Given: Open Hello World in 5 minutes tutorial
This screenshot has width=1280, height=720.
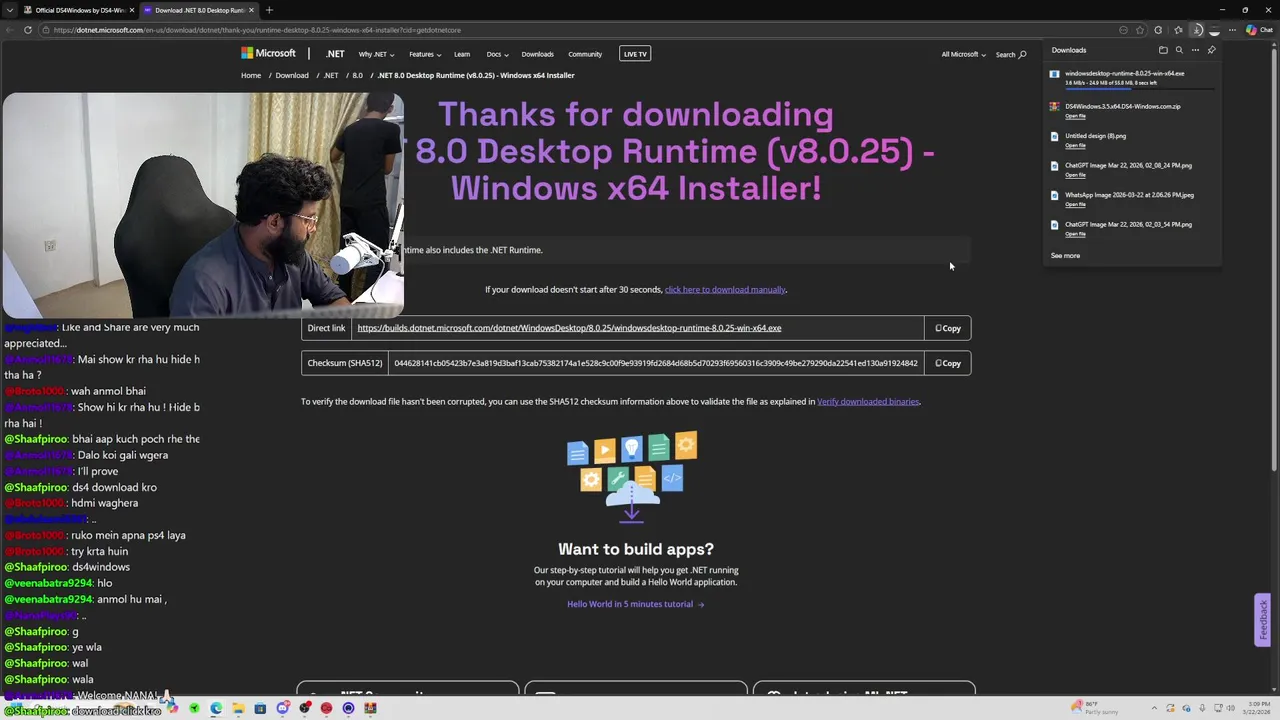Looking at the screenshot, I should coord(635,604).
